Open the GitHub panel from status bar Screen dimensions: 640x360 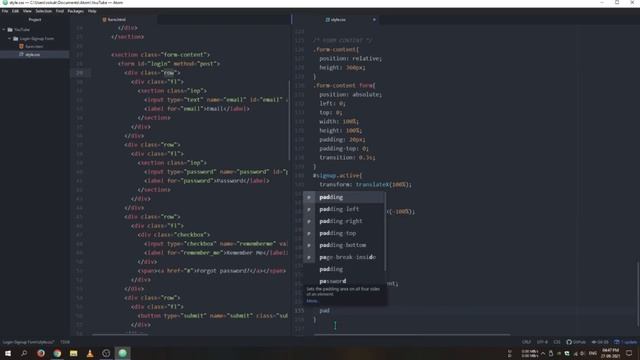(x=576, y=342)
